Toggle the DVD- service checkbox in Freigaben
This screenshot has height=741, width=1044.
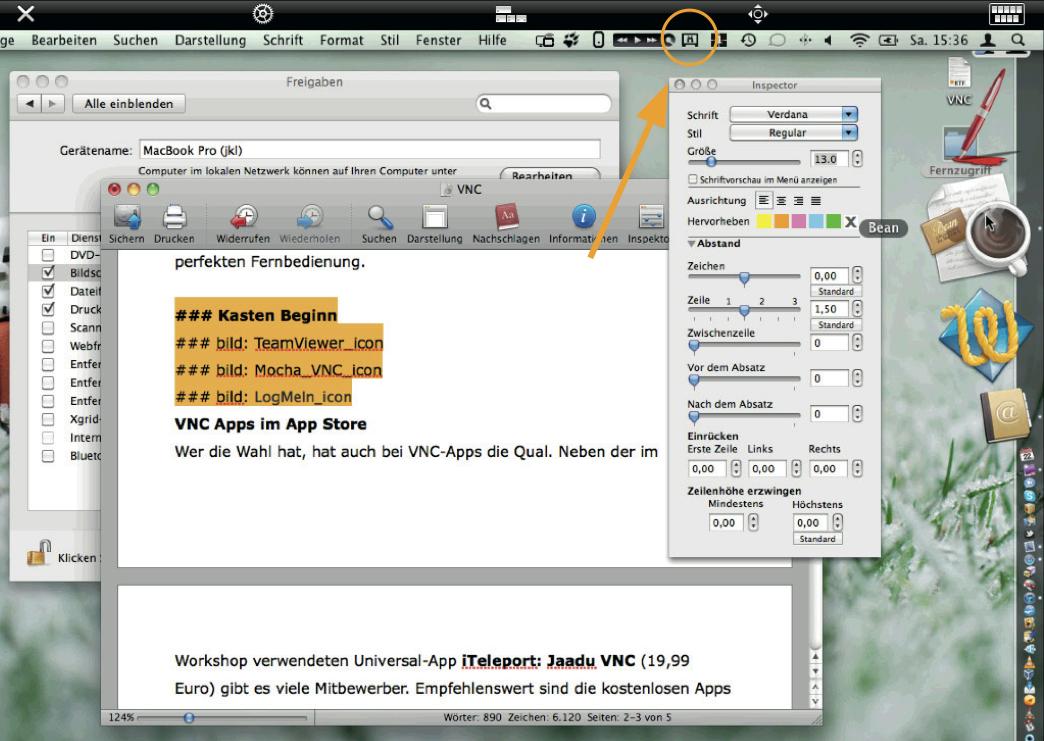pos(48,255)
